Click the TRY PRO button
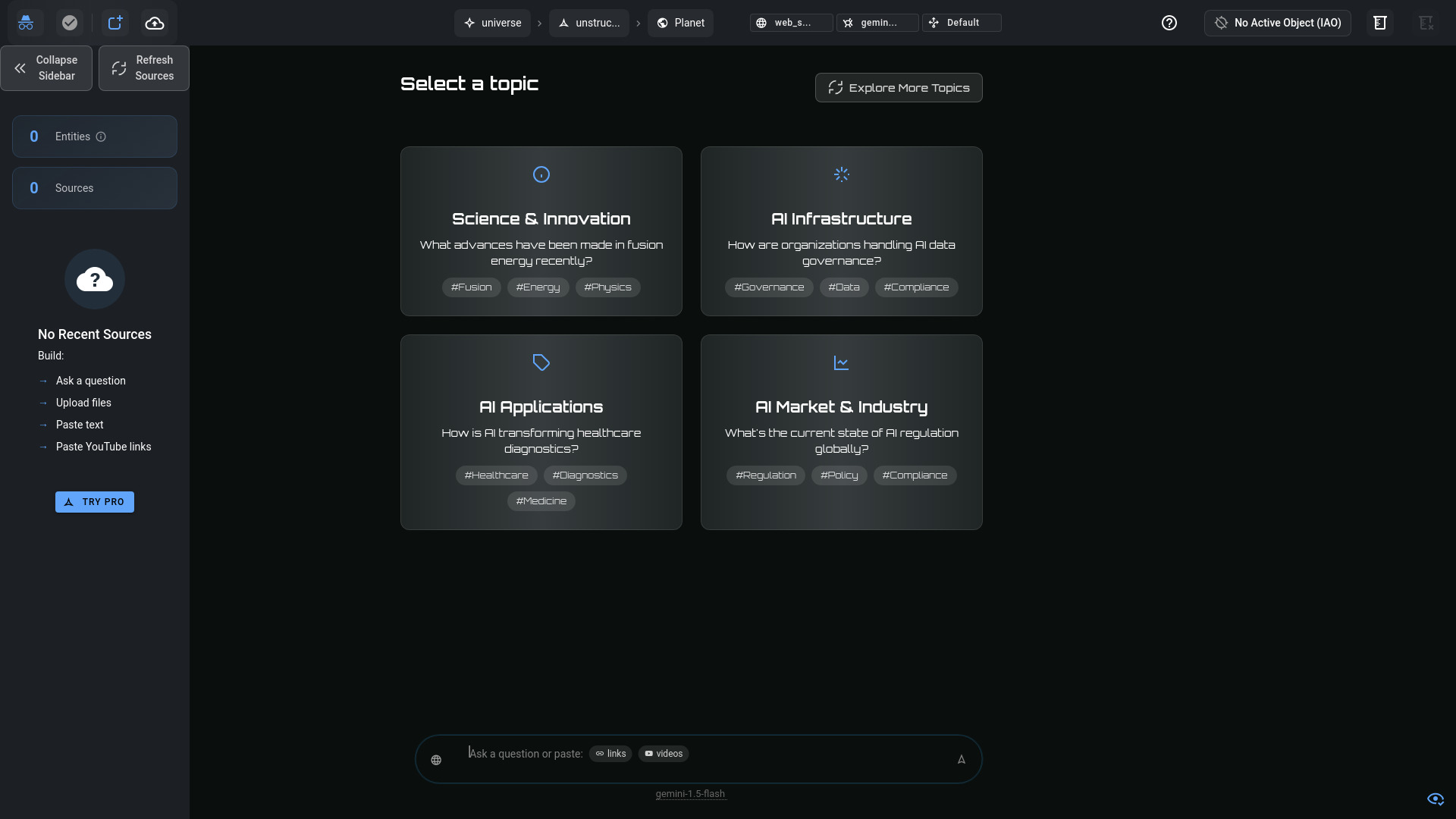Image resolution: width=1456 pixels, height=819 pixels. [95, 502]
